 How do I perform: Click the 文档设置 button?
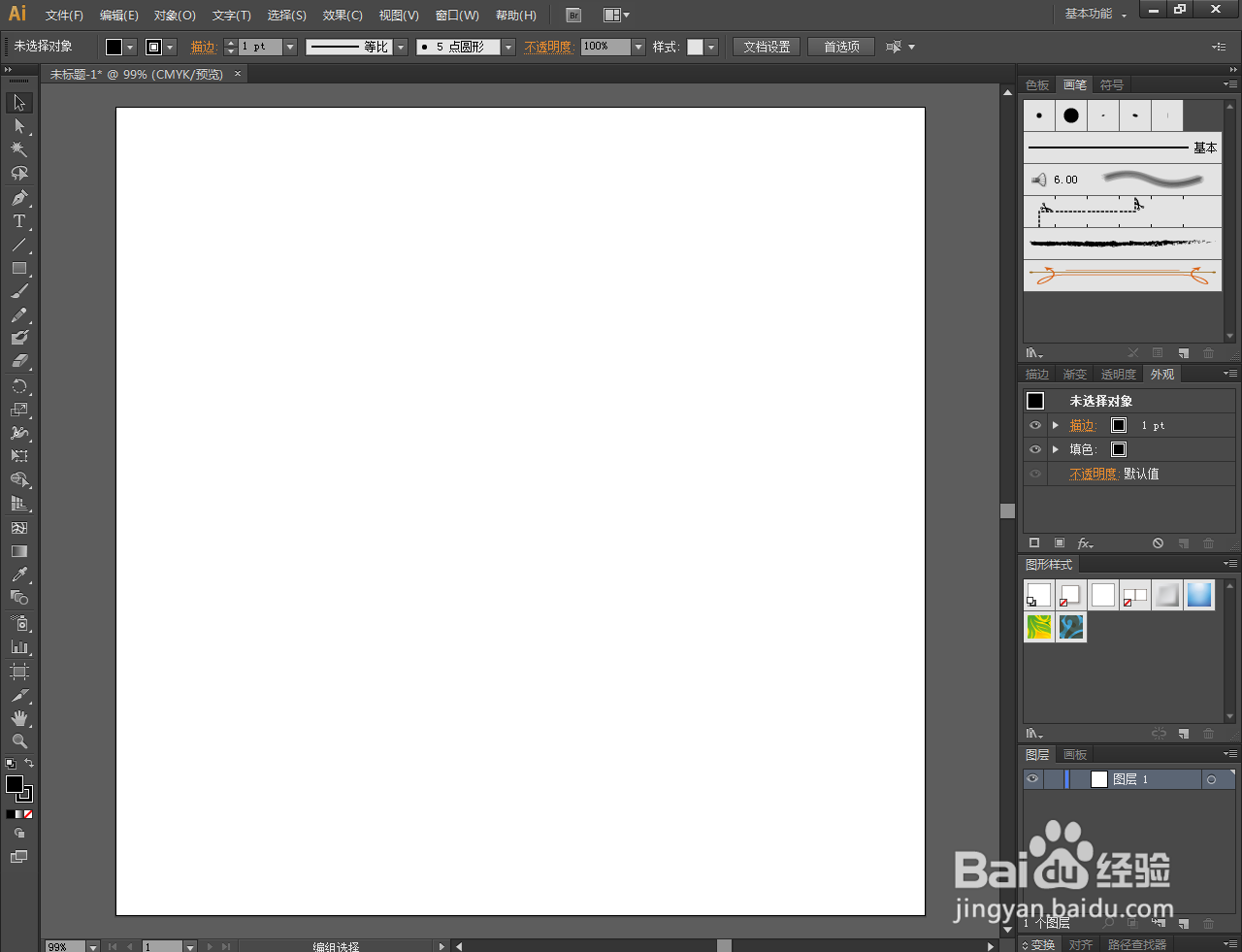click(767, 47)
